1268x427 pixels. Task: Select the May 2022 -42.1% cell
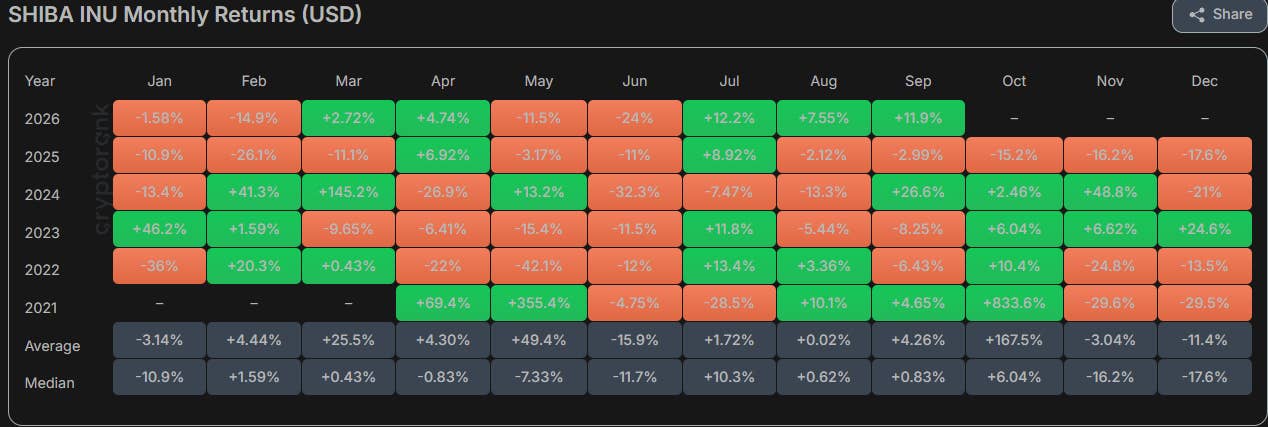(539, 266)
